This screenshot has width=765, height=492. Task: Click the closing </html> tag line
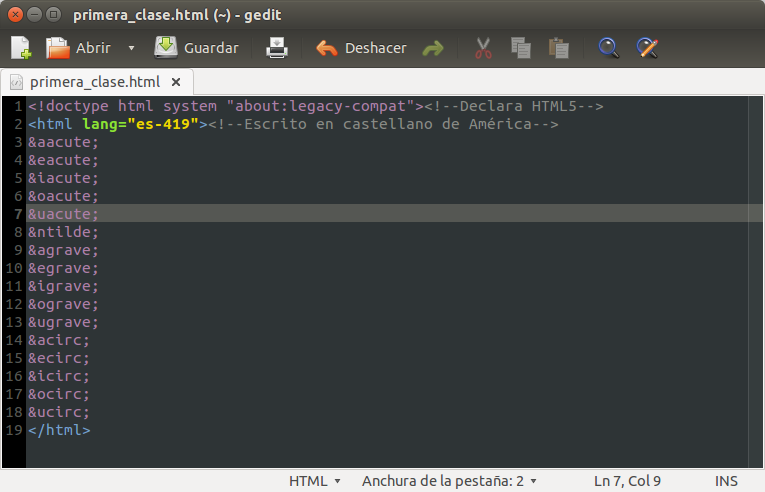point(59,430)
